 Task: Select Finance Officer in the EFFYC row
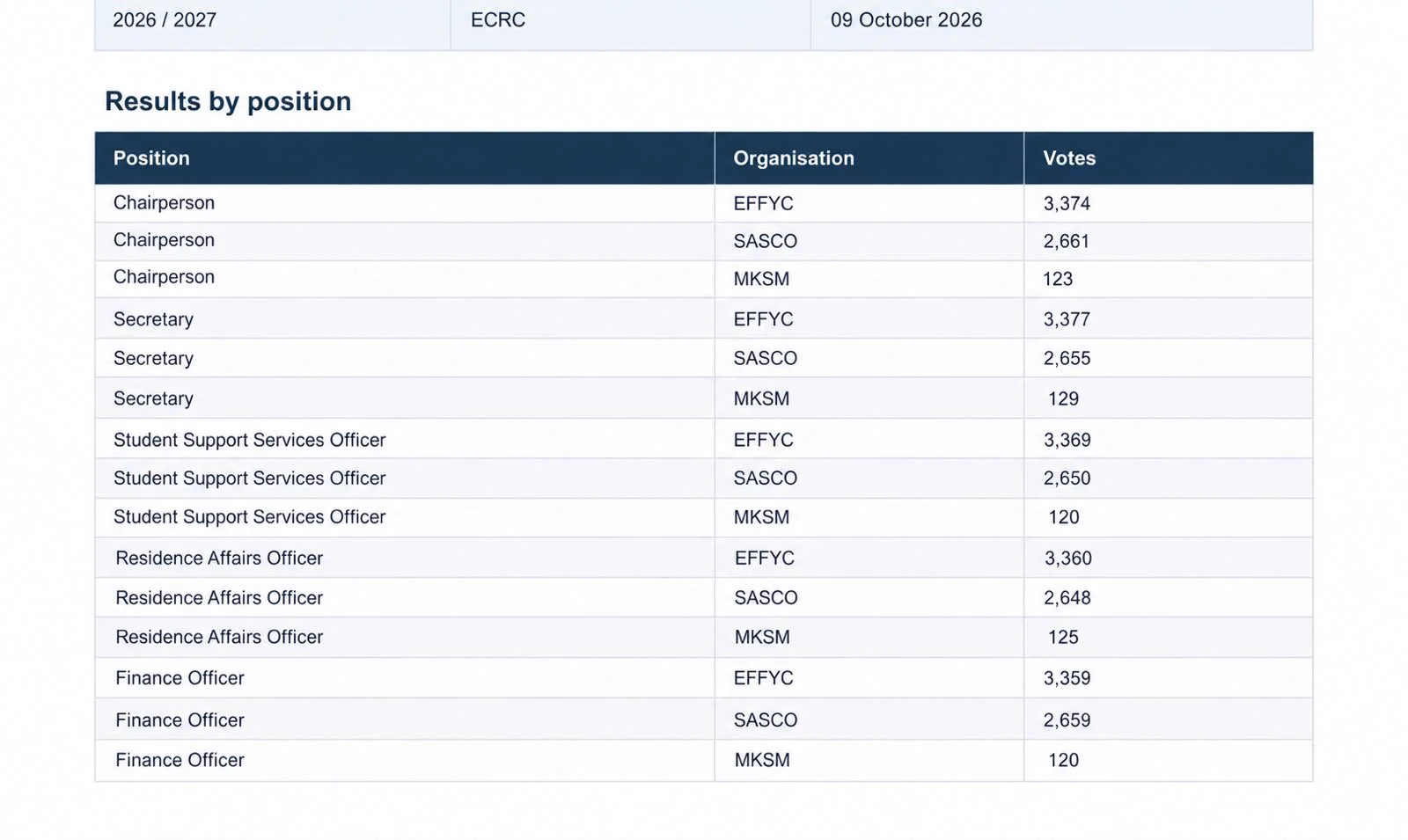pos(180,678)
